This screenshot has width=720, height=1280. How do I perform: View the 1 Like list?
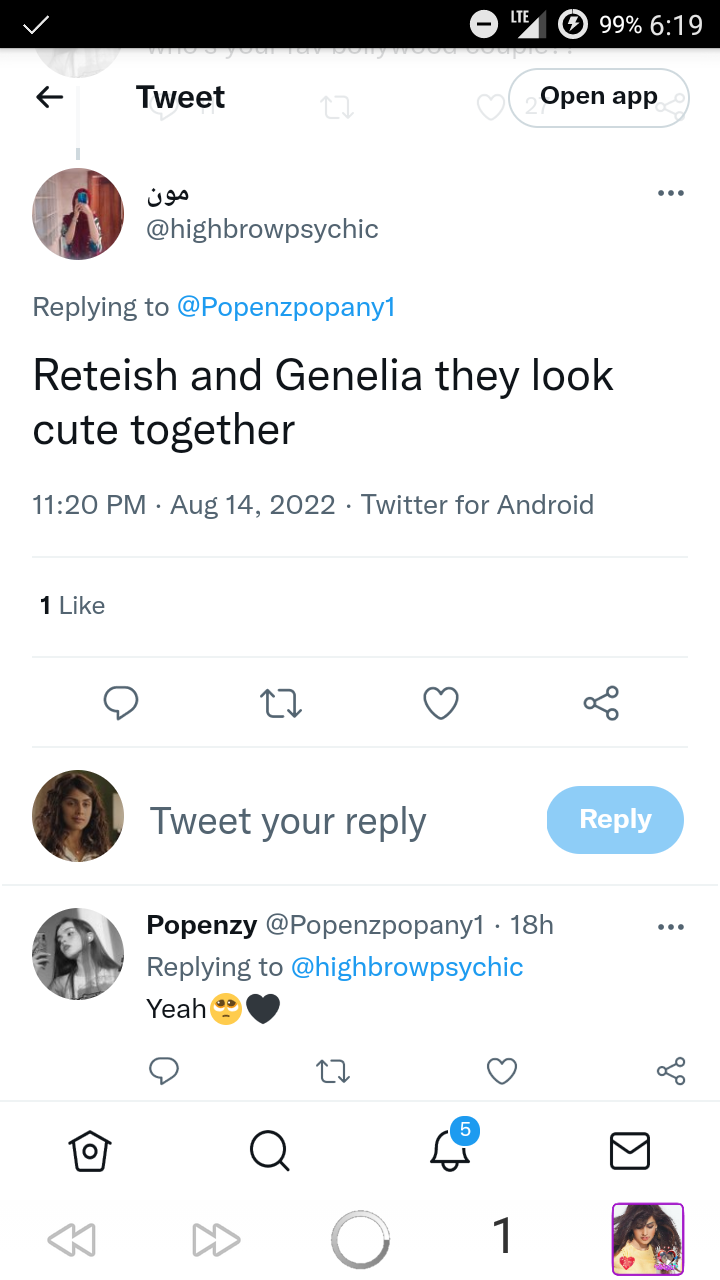click(72, 605)
